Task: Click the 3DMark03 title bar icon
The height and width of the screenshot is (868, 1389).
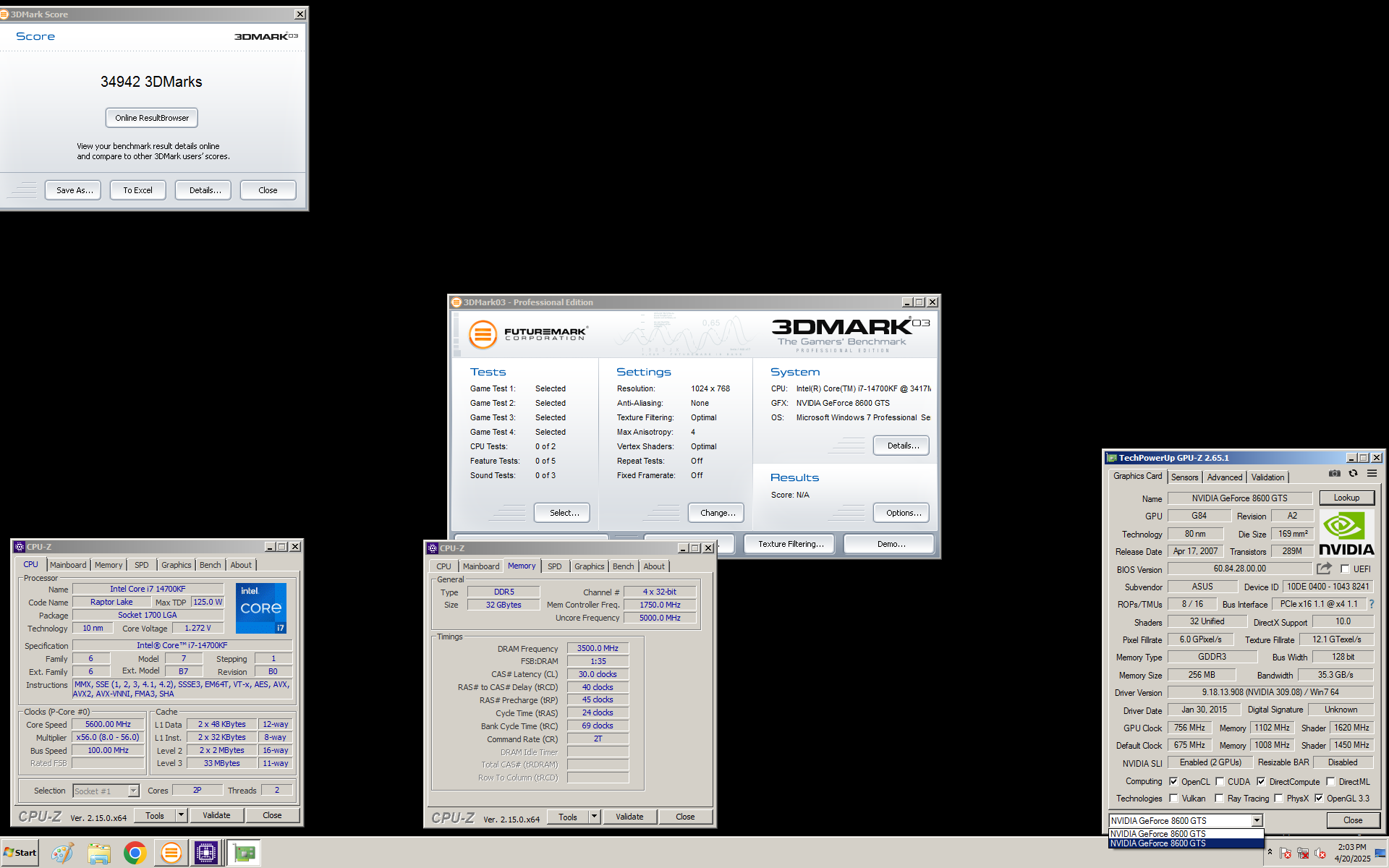Action: tap(456, 302)
